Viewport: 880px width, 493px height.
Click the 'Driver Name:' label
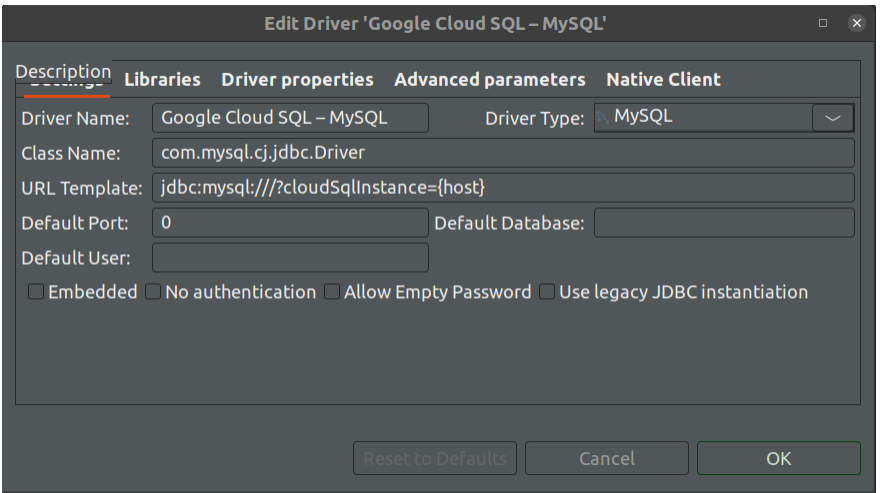pos(75,118)
